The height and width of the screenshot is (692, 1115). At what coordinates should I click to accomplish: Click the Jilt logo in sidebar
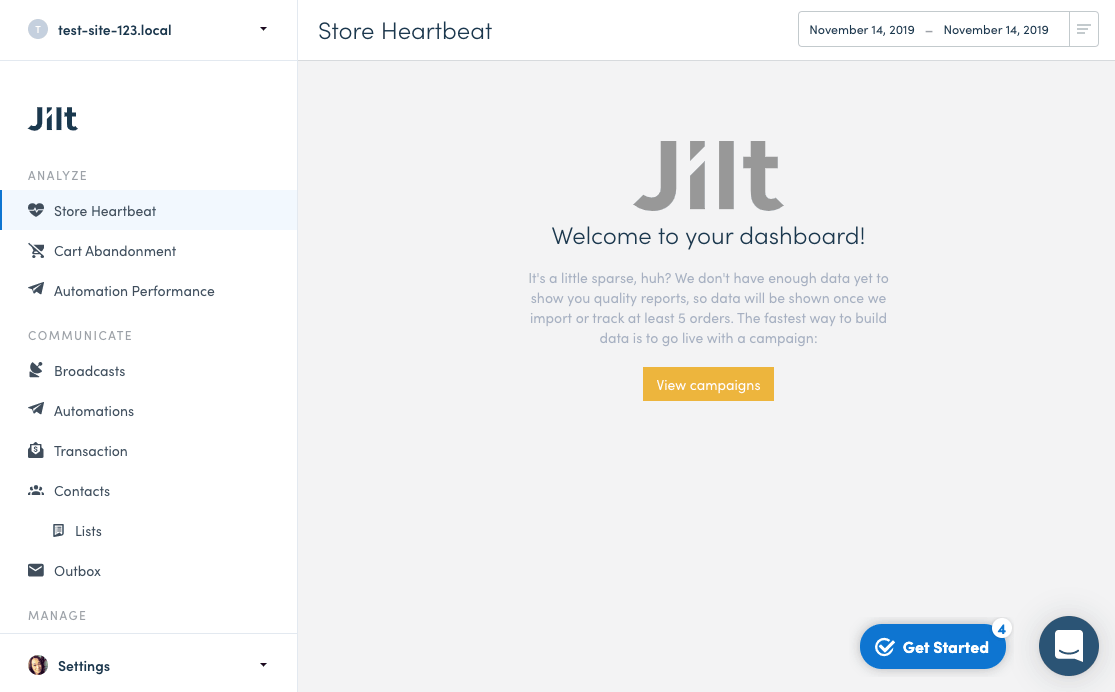pos(53,119)
